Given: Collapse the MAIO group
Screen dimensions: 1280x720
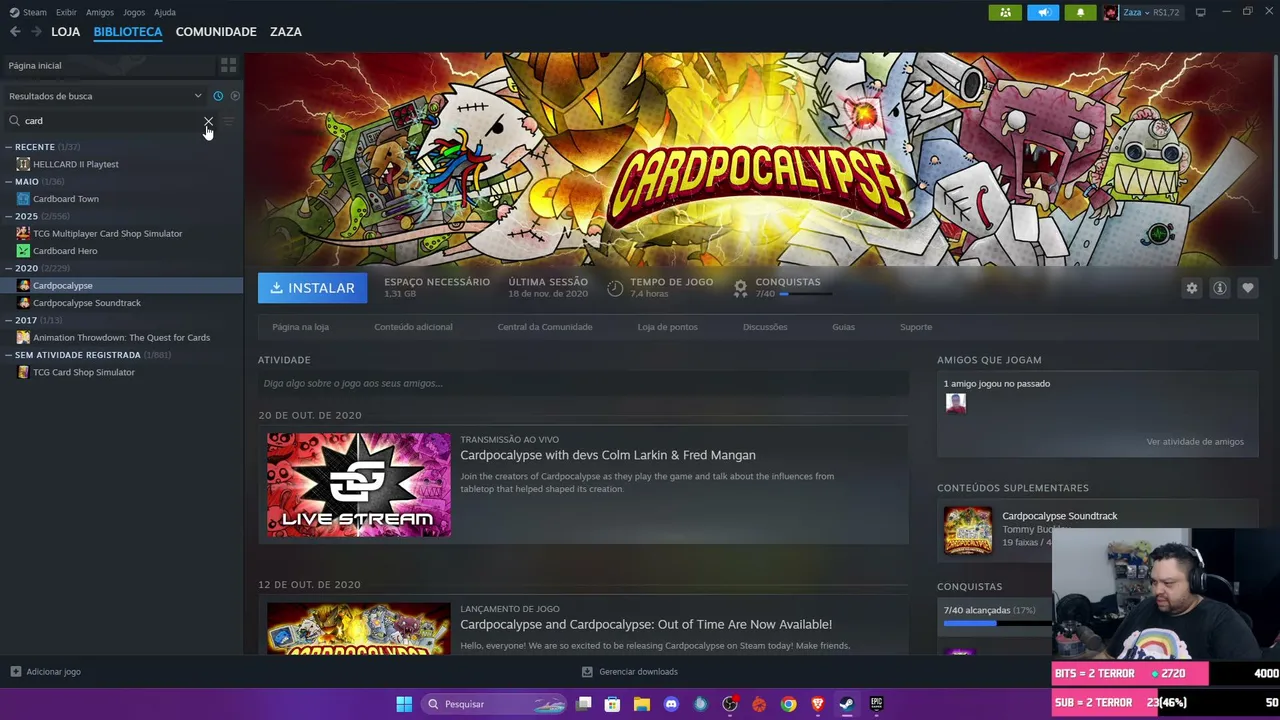Looking at the screenshot, I should coord(8,182).
